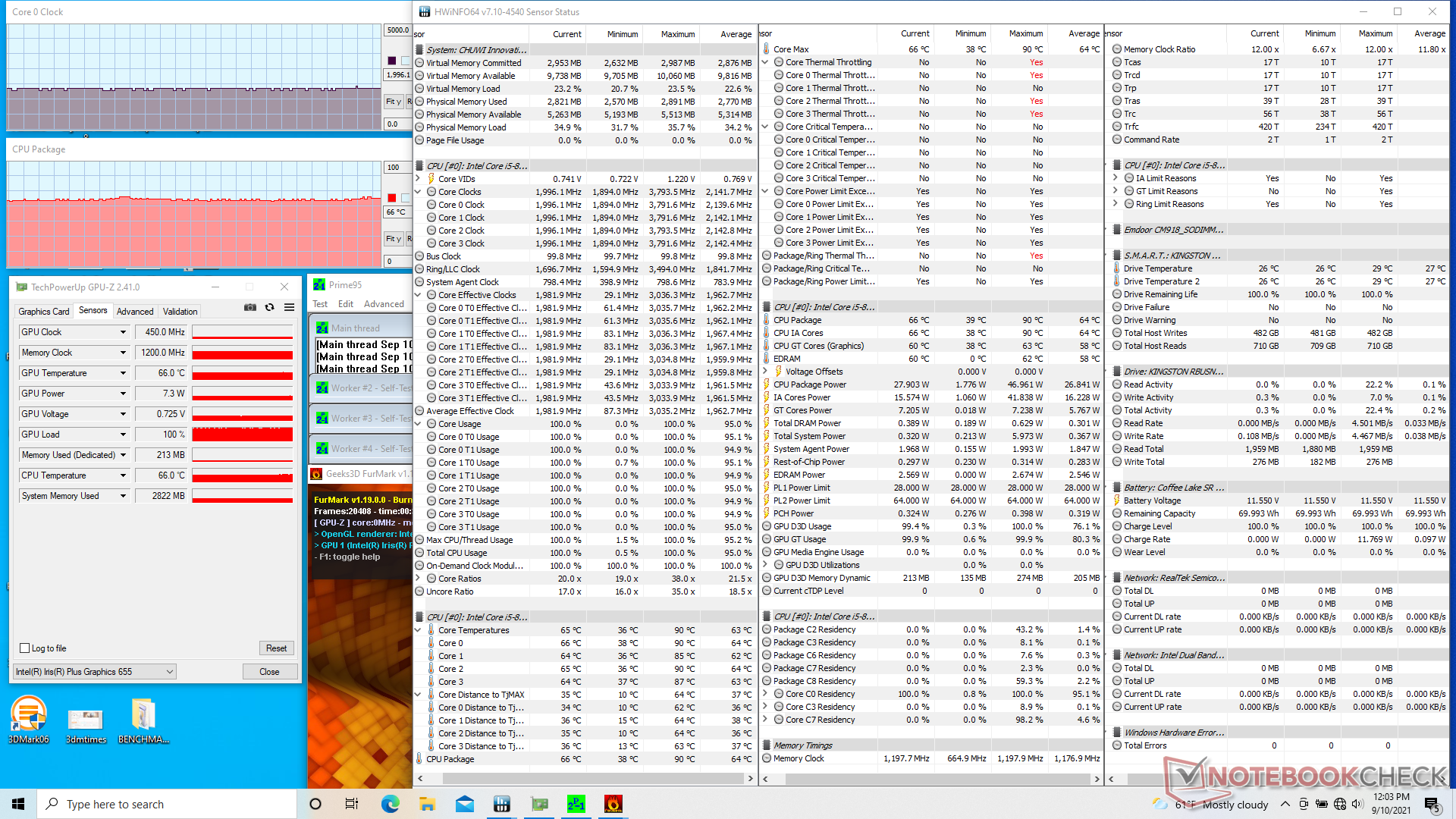This screenshot has width=1456, height=819.
Task: Open Task View from taskbar
Action: point(352,804)
